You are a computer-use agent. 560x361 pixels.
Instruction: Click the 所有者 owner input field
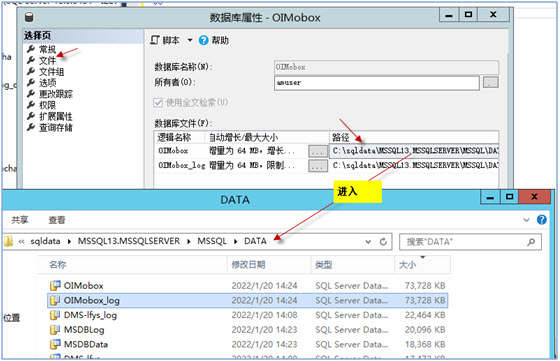pyautogui.click(x=376, y=83)
